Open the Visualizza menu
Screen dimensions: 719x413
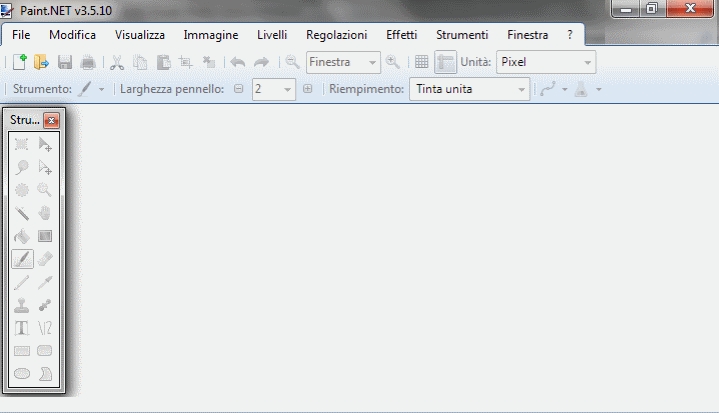[140, 35]
